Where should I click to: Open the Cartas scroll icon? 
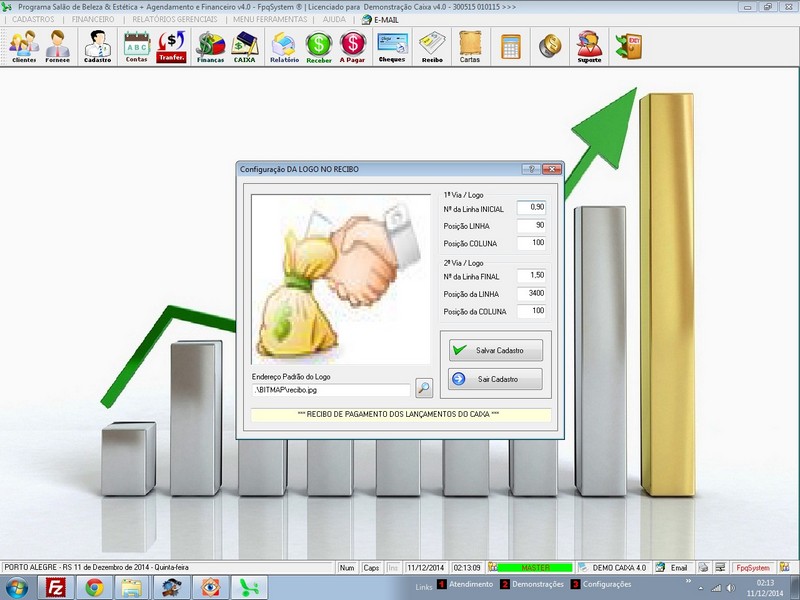click(470, 46)
